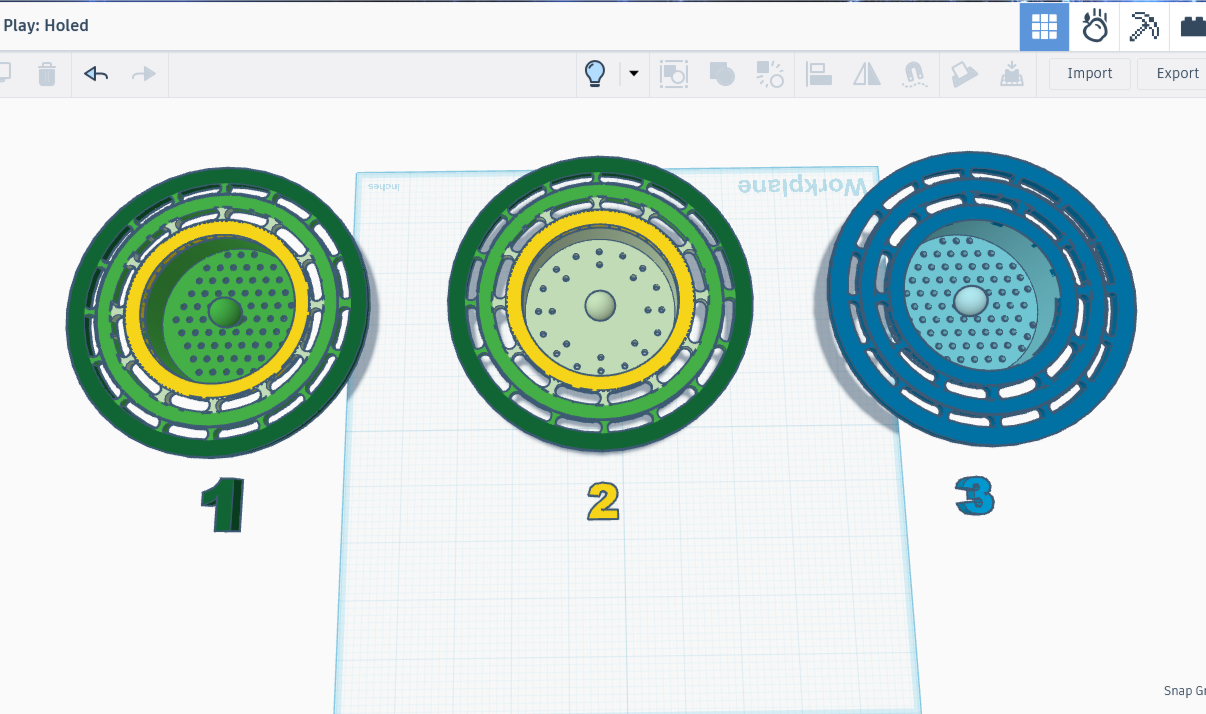1206x714 pixels.
Task: Open Sim Lab with the falling apple icon
Action: click(1095, 26)
